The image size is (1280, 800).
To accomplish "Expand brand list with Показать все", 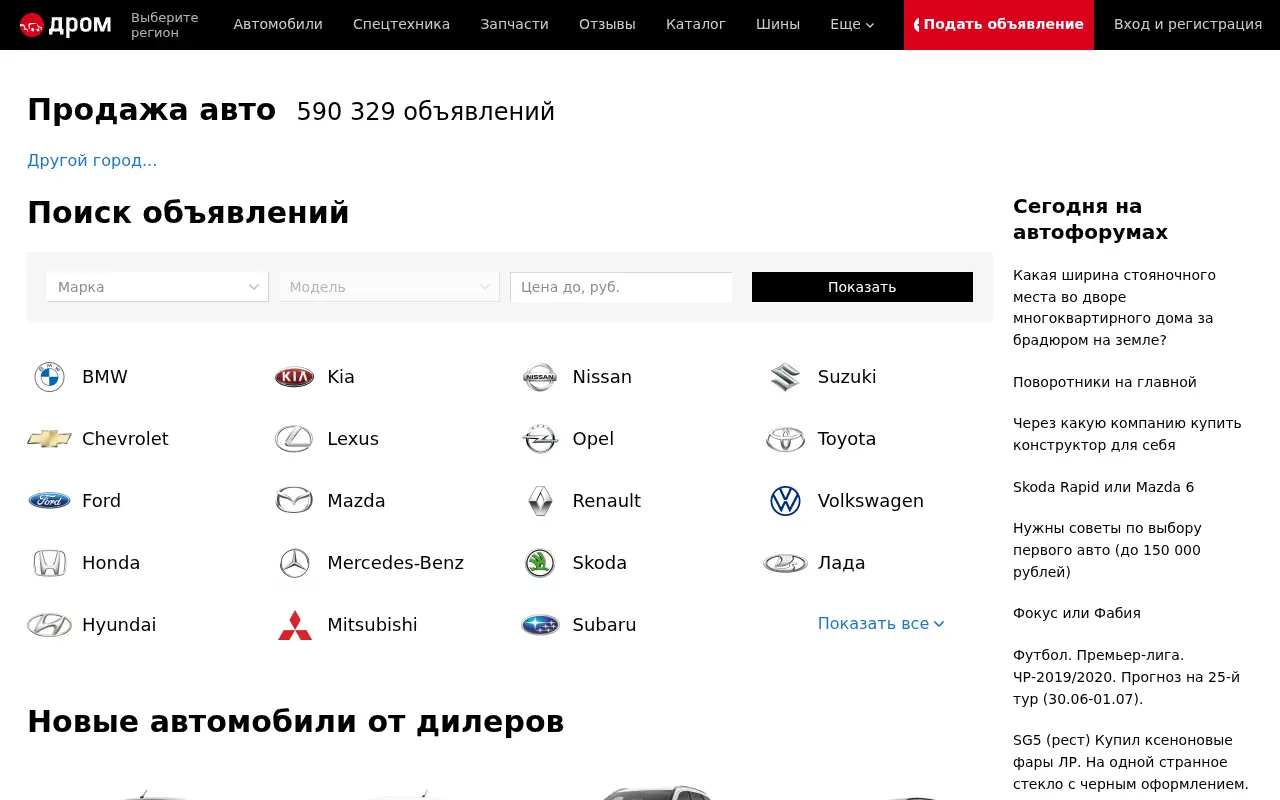I will [x=881, y=623].
